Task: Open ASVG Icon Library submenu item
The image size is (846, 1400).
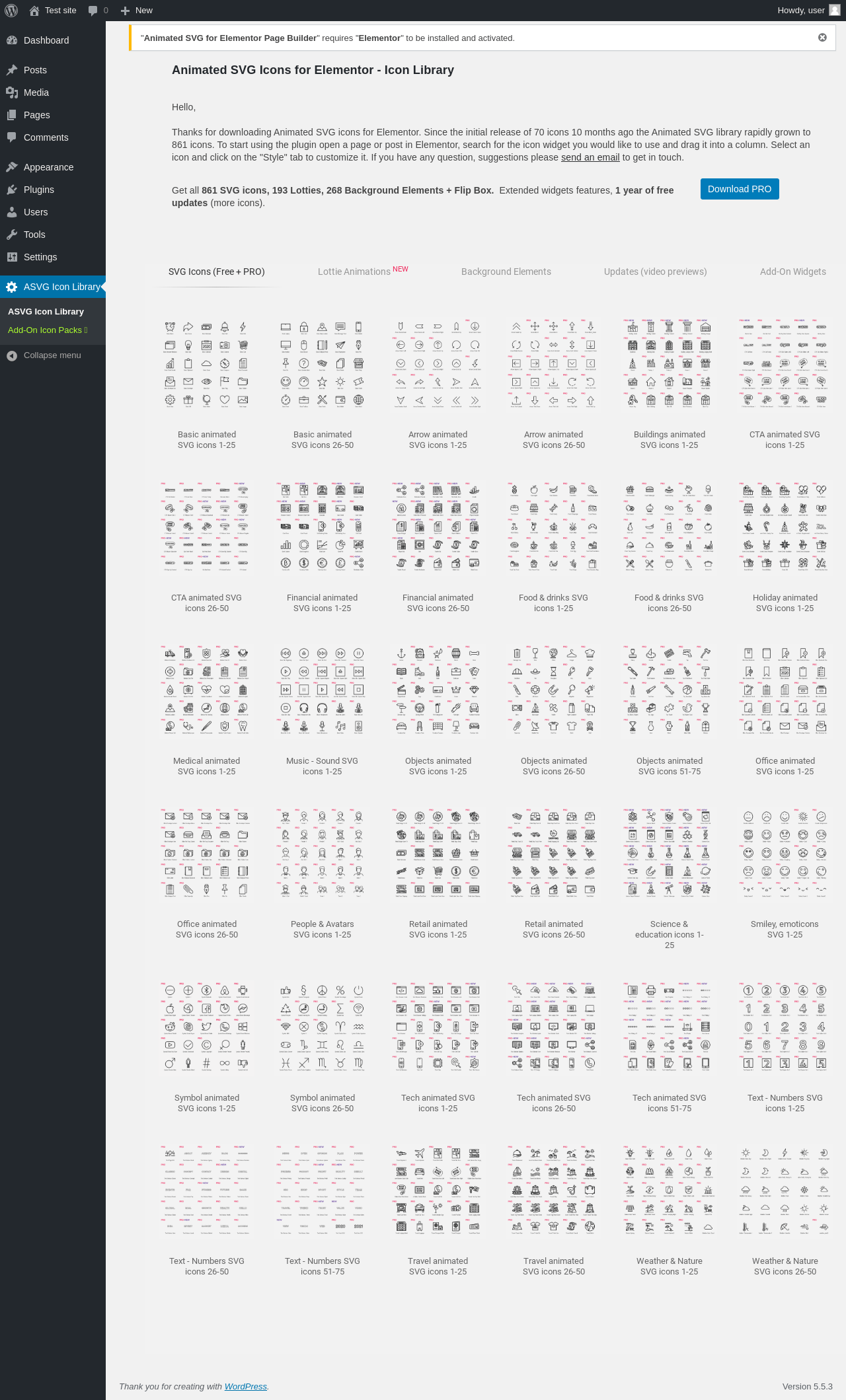Action: [x=46, y=312]
